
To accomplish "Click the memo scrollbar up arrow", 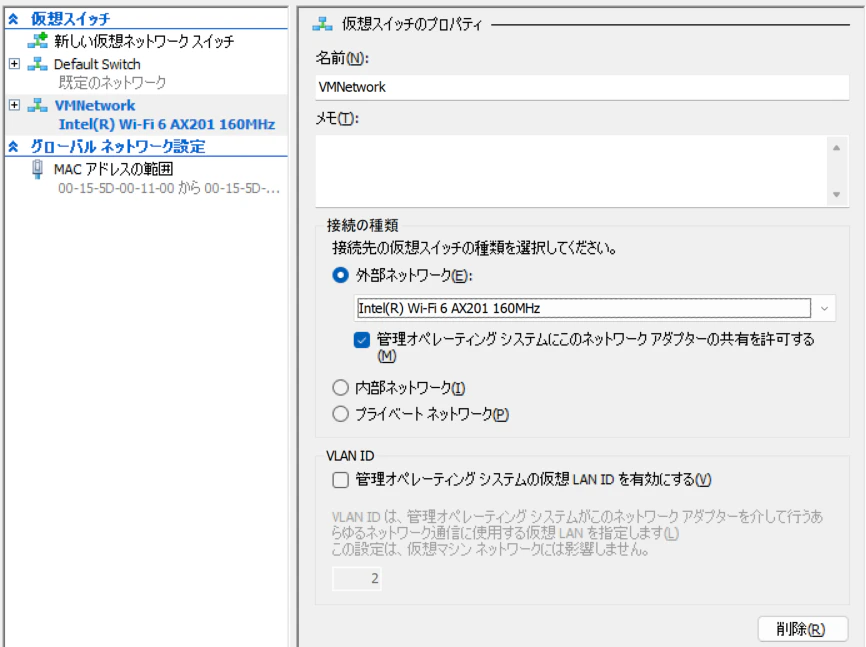I will (836, 148).
